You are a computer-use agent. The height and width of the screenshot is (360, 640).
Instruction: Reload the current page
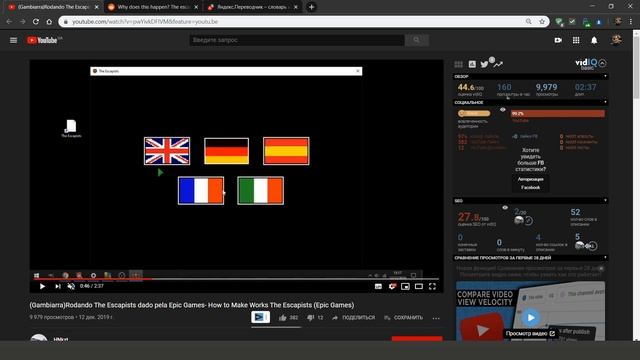pos(36,22)
